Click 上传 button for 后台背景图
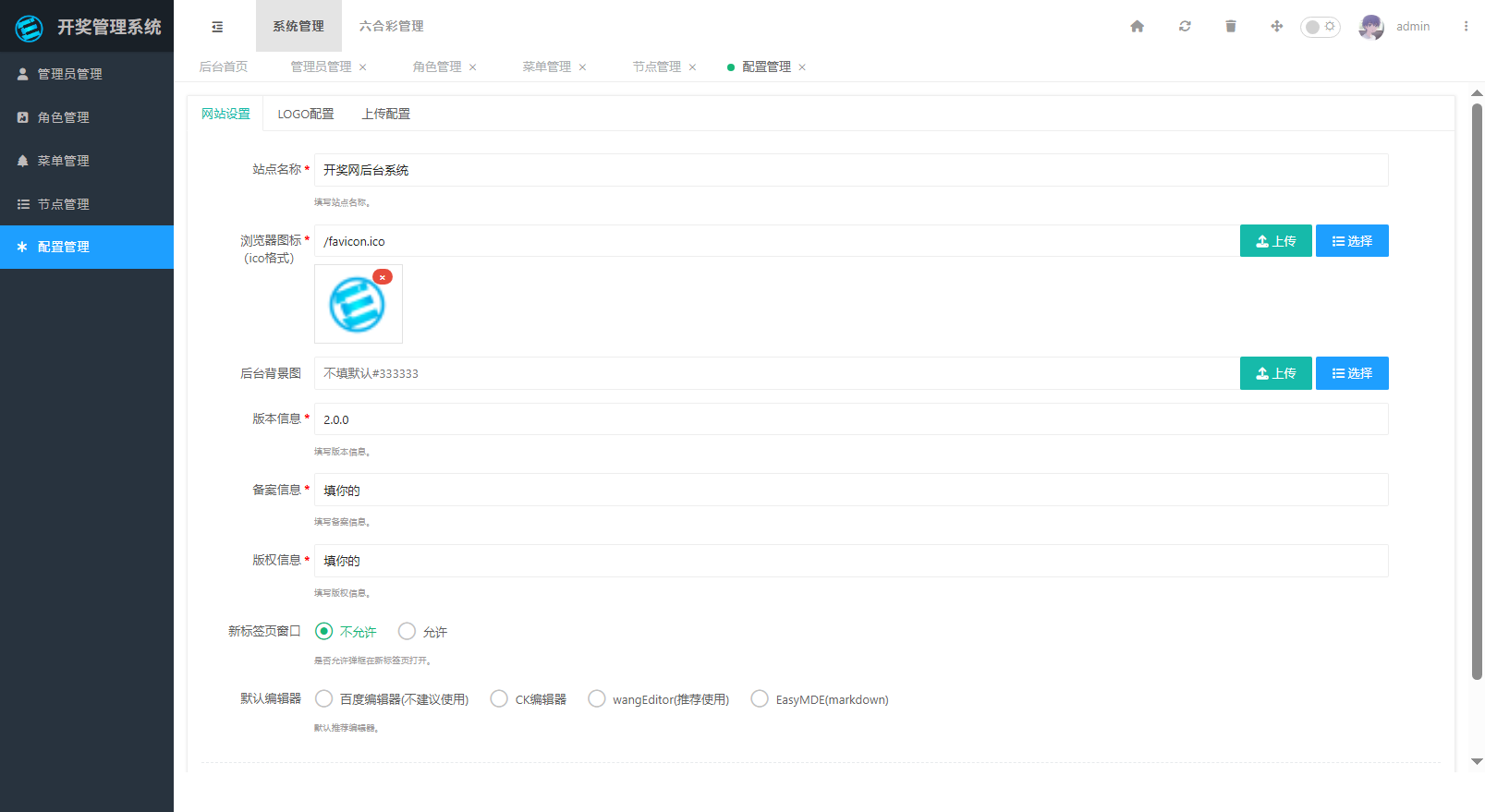Image resolution: width=1485 pixels, height=812 pixels. 1276,373
